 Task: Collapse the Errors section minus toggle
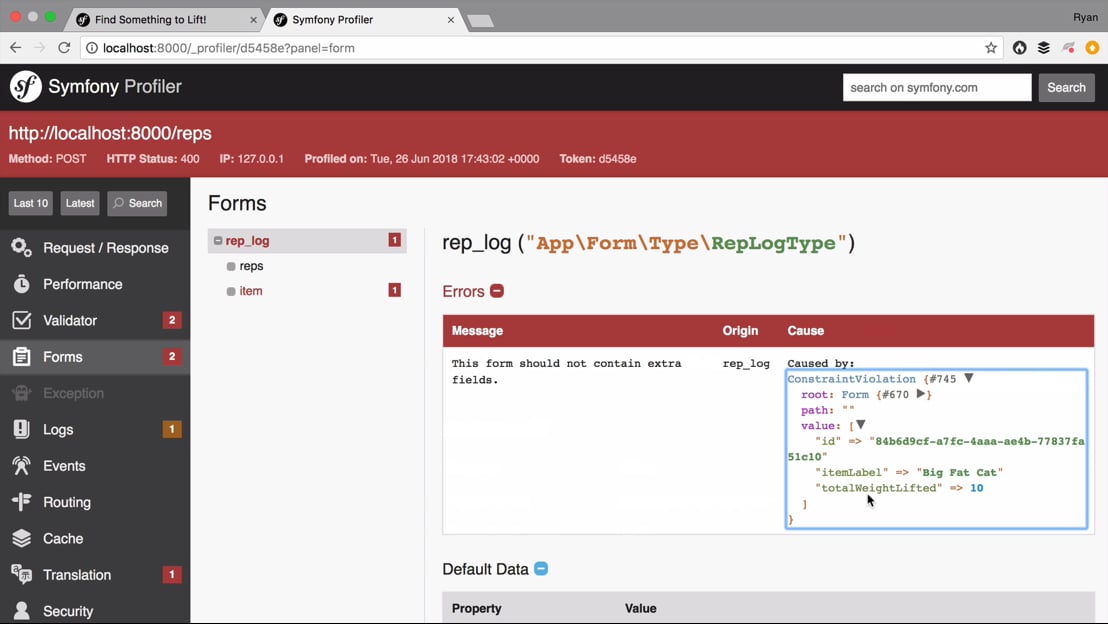(497, 291)
